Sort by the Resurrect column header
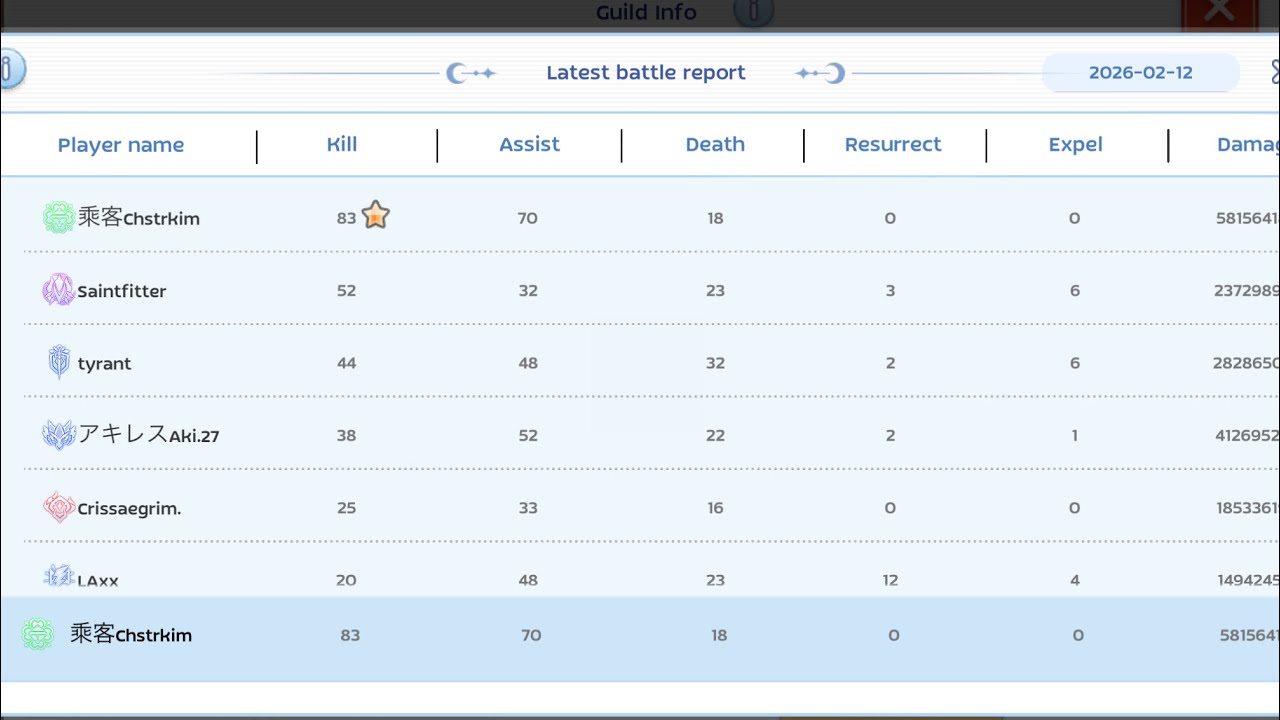1280x720 pixels. click(893, 144)
